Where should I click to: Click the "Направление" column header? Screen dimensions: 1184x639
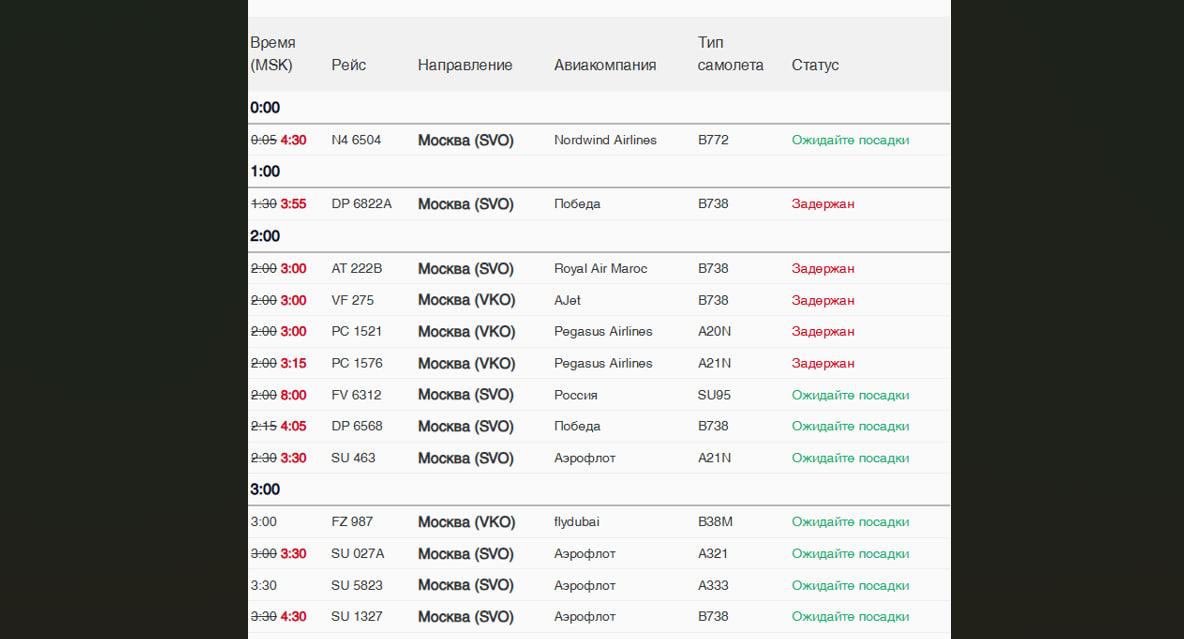[x=465, y=65]
